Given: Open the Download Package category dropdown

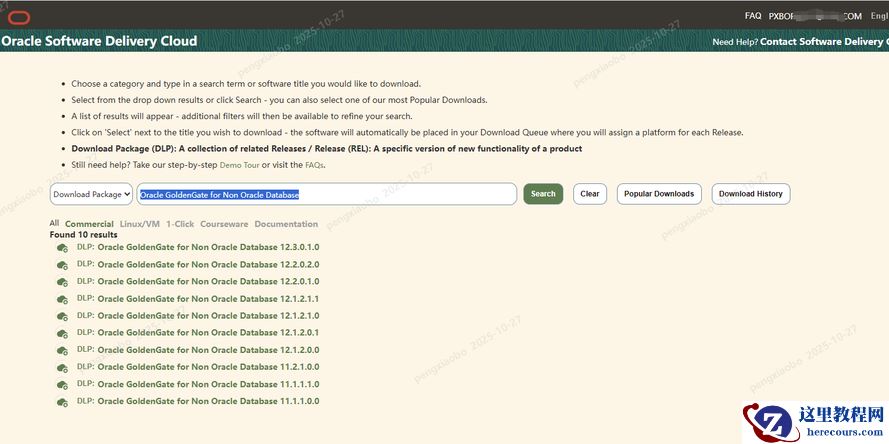Looking at the screenshot, I should pyautogui.click(x=91, y=194).
